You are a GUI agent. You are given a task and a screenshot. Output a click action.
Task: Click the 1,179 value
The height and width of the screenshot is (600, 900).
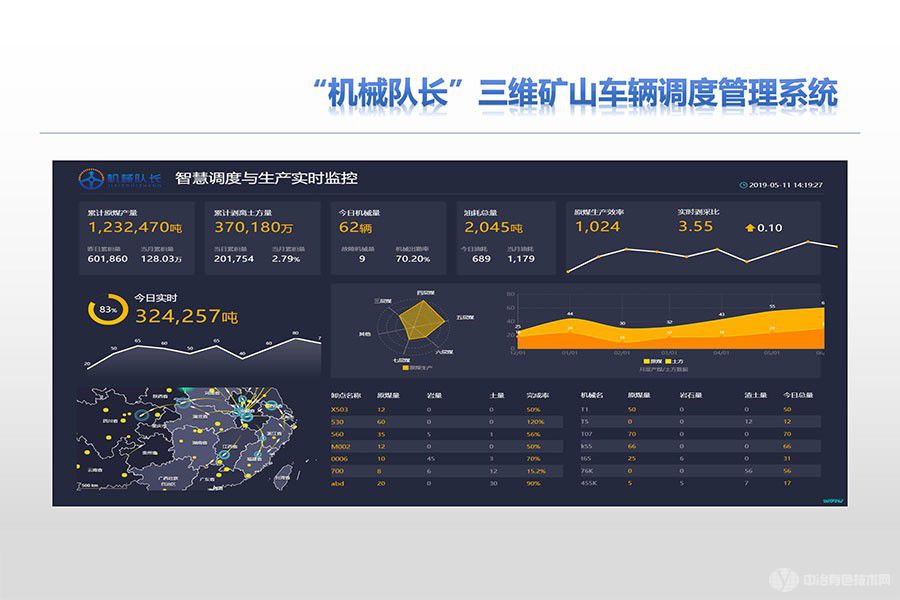[521, 259]
